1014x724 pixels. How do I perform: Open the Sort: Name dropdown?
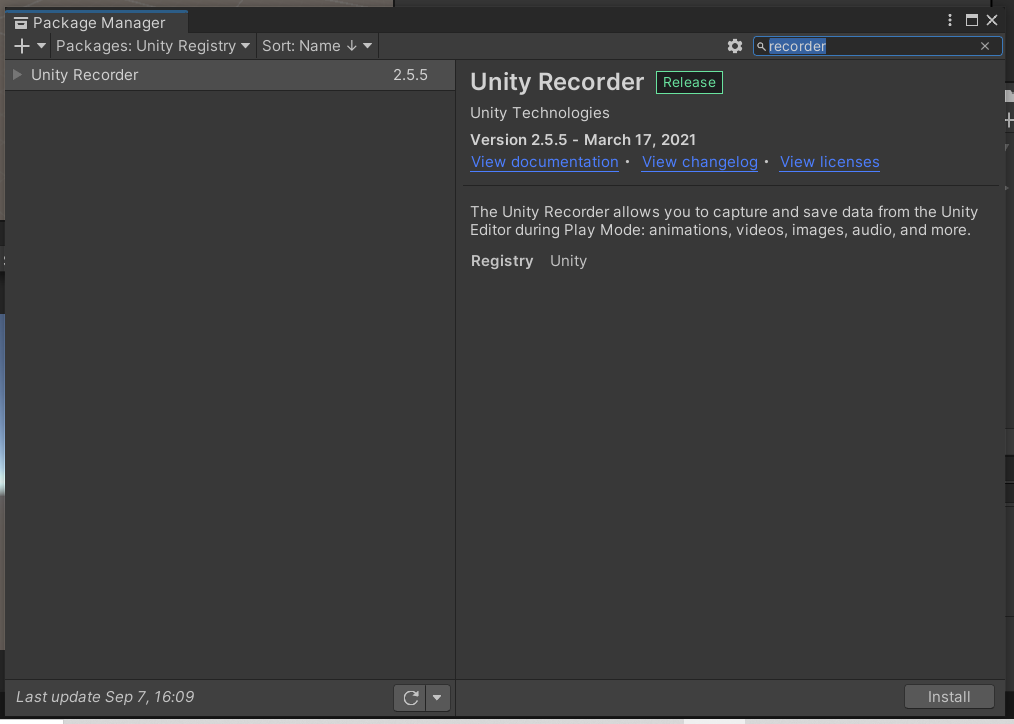317,46
